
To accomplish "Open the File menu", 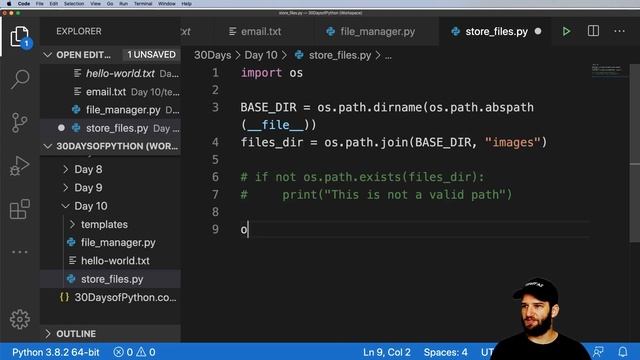I will (x=40, y=4).
